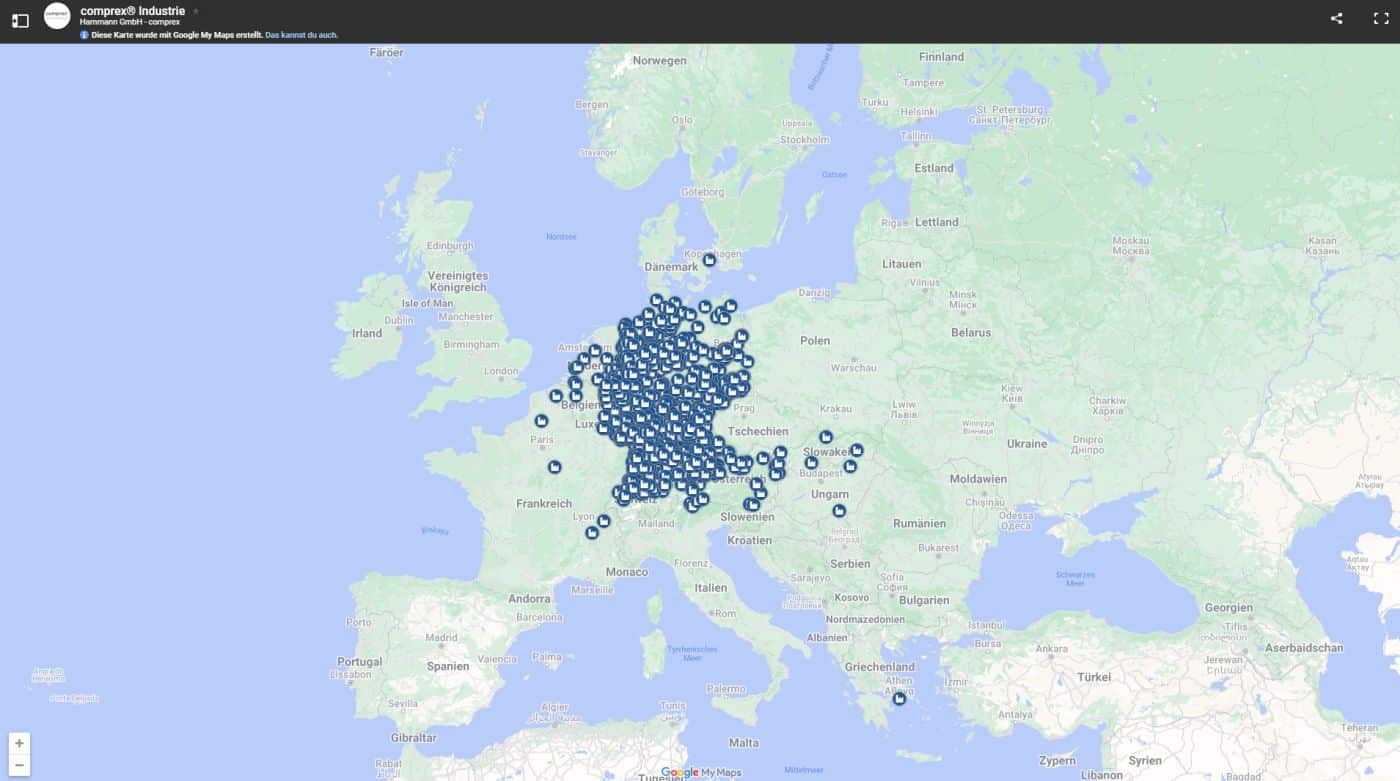
Task: Select the marker in Ungarn
Action: coord(839,509)
